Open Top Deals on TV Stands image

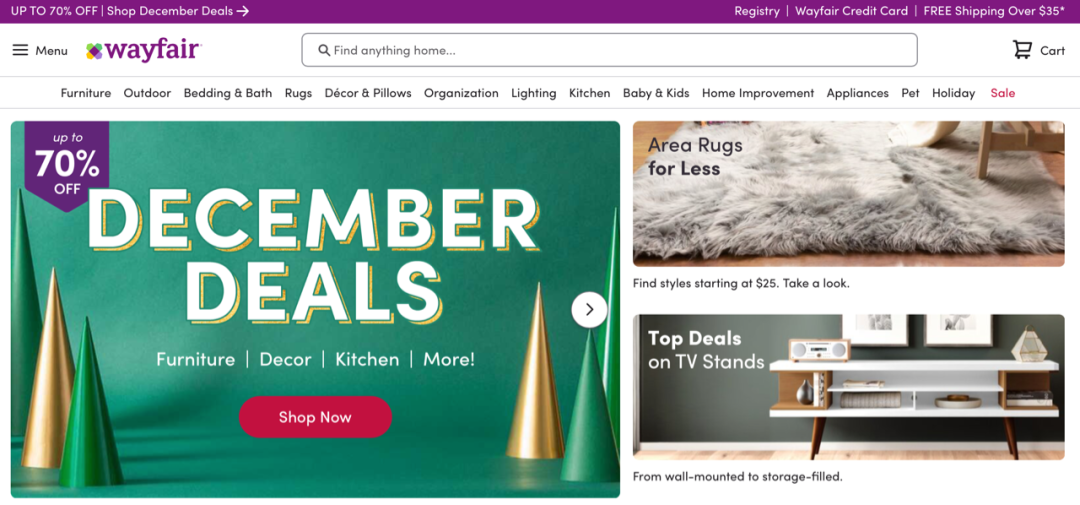(849, 387)
